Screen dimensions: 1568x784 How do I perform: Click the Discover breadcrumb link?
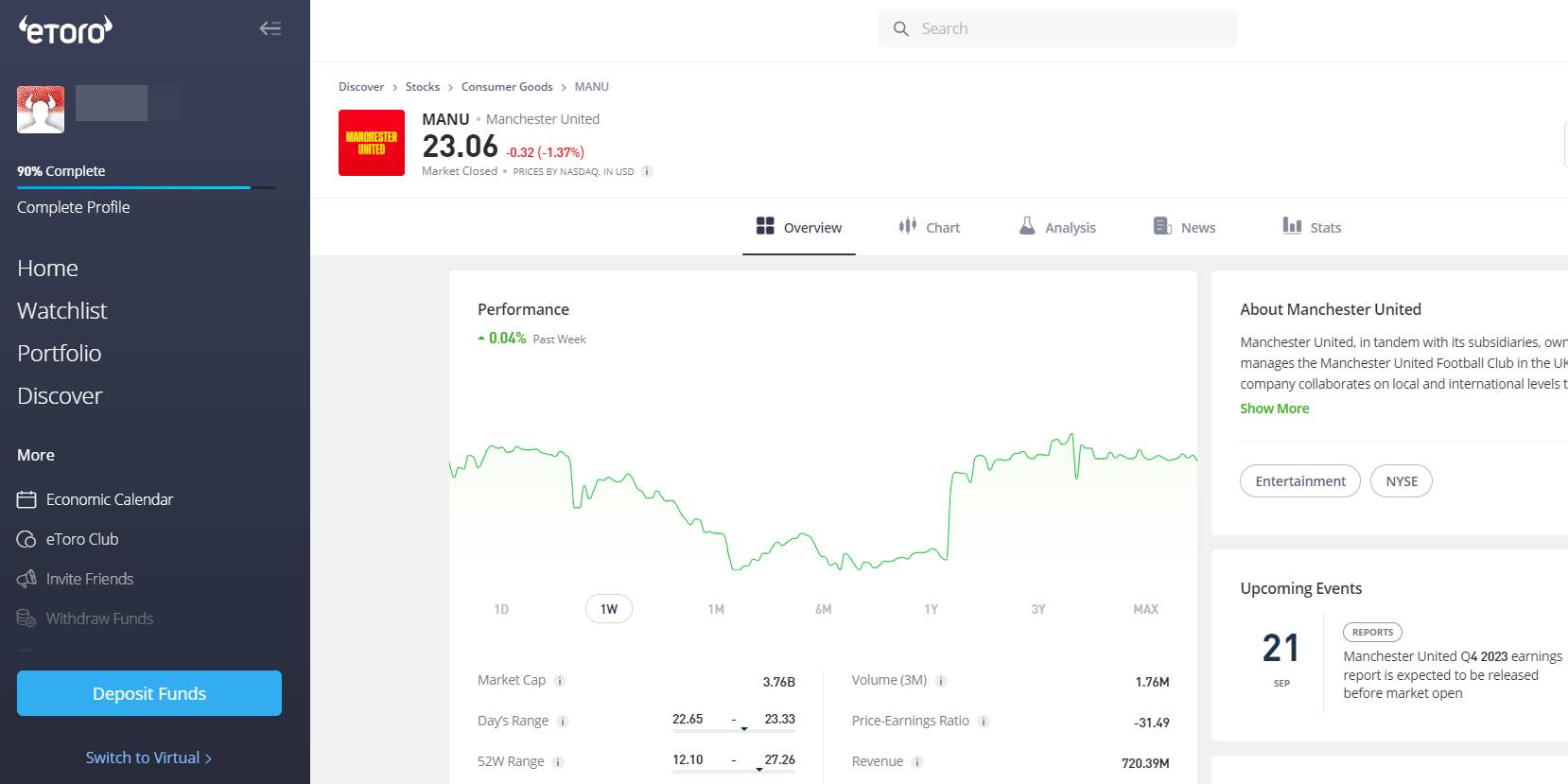tap(361, 87)
